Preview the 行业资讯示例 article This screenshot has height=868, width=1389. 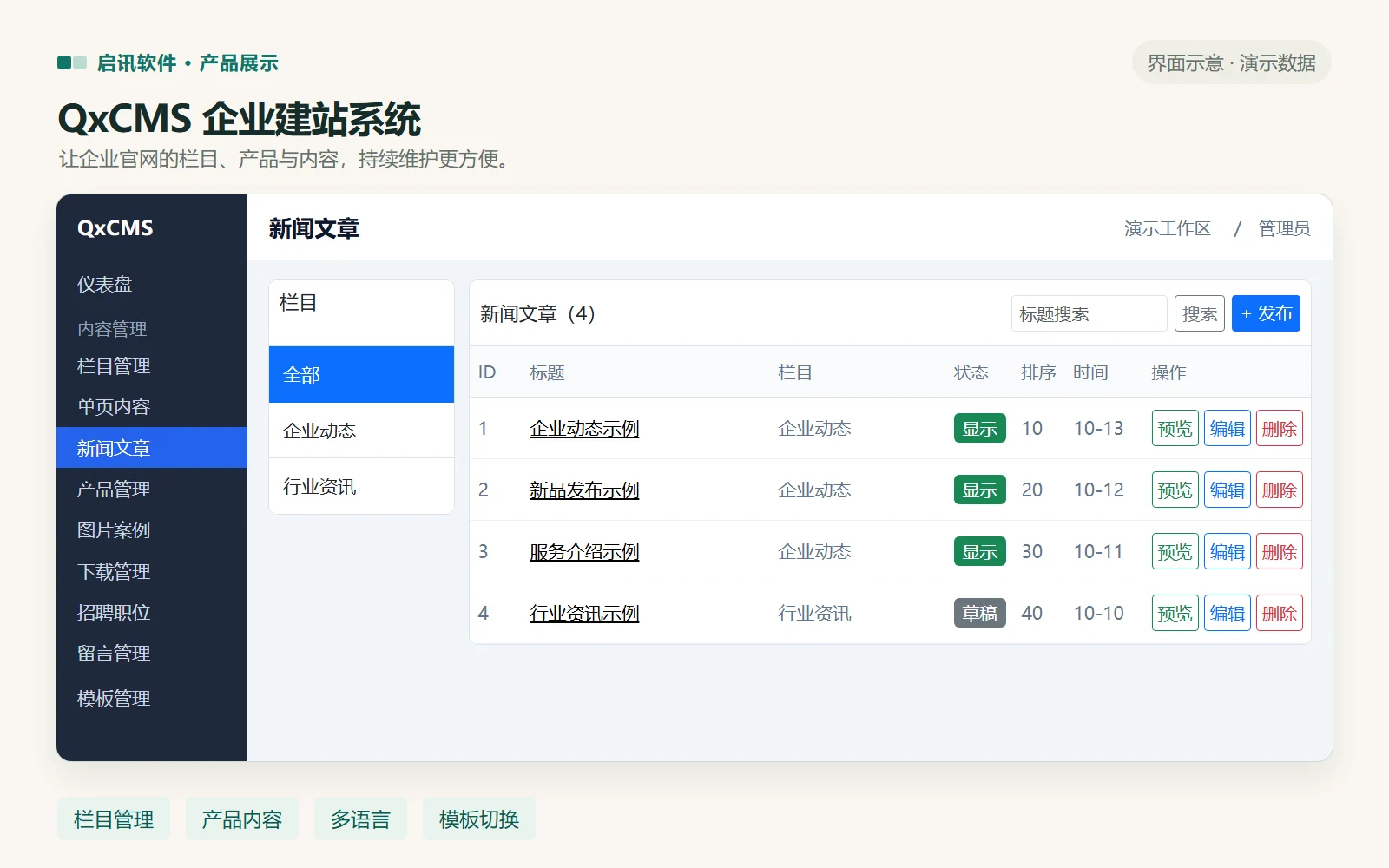pos(1175,613)
